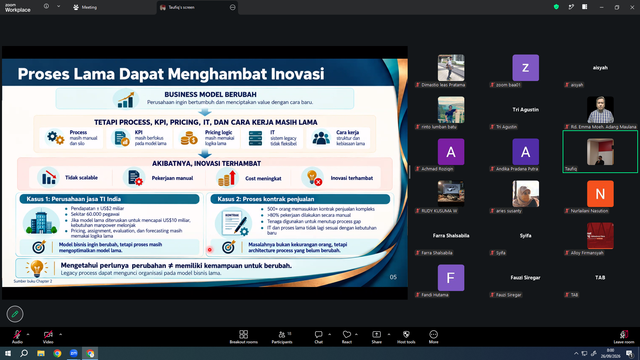
Task: Select Rd. Emma Moeh. Adang Maulana's video tile
Action: tap(600, 110)
